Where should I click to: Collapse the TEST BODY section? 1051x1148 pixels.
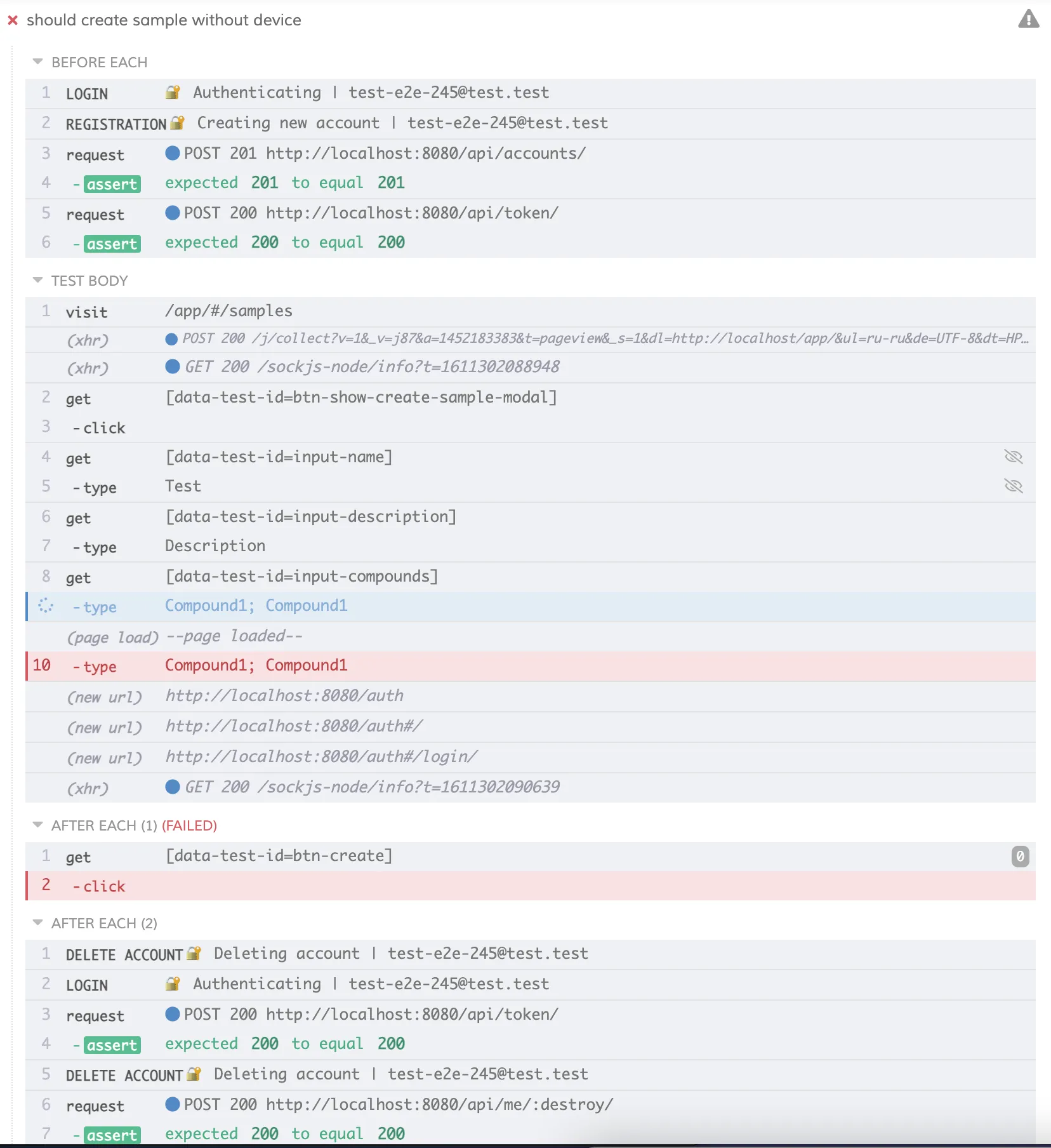click(38, 280)
